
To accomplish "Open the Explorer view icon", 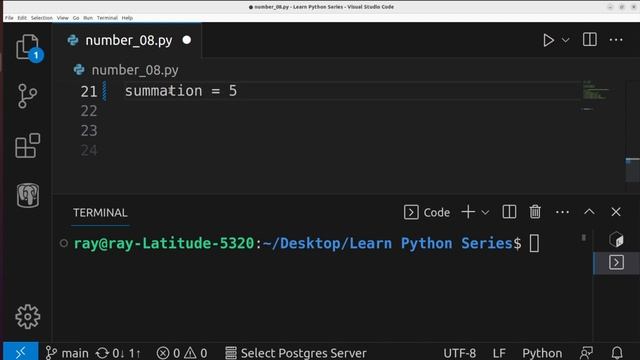I will pyautogui.click(x=27, y=47).
